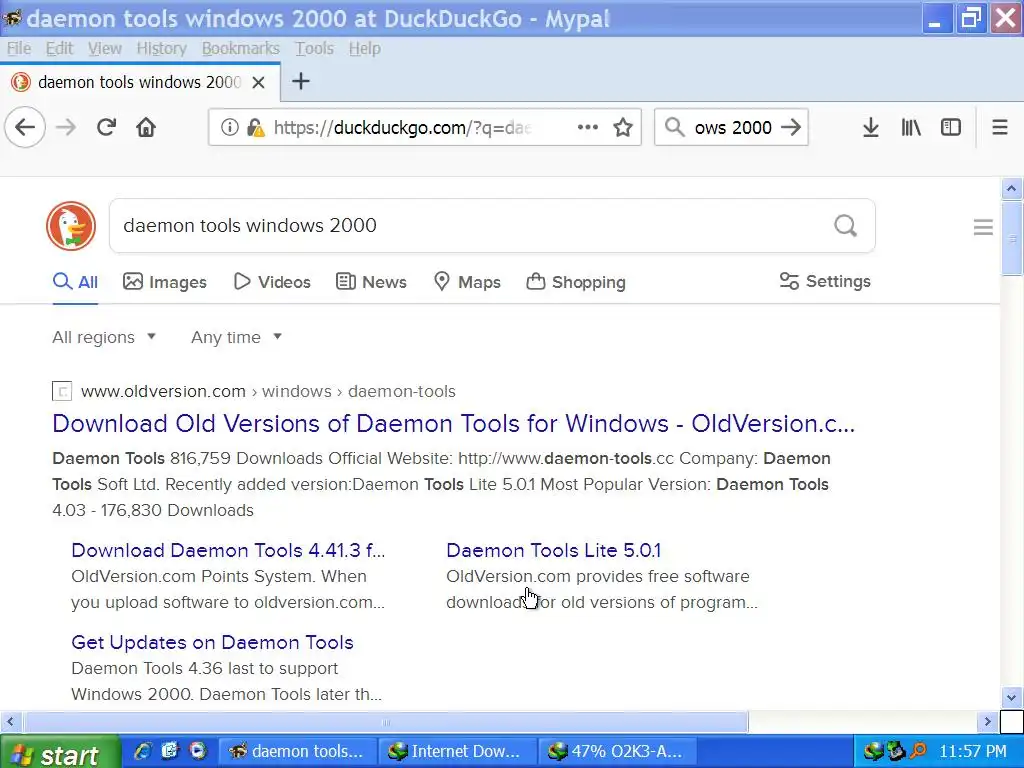Go back to the previous page
Viewport: 1024px width, 768px height.
pyautogui.click(x=25, y=127)
